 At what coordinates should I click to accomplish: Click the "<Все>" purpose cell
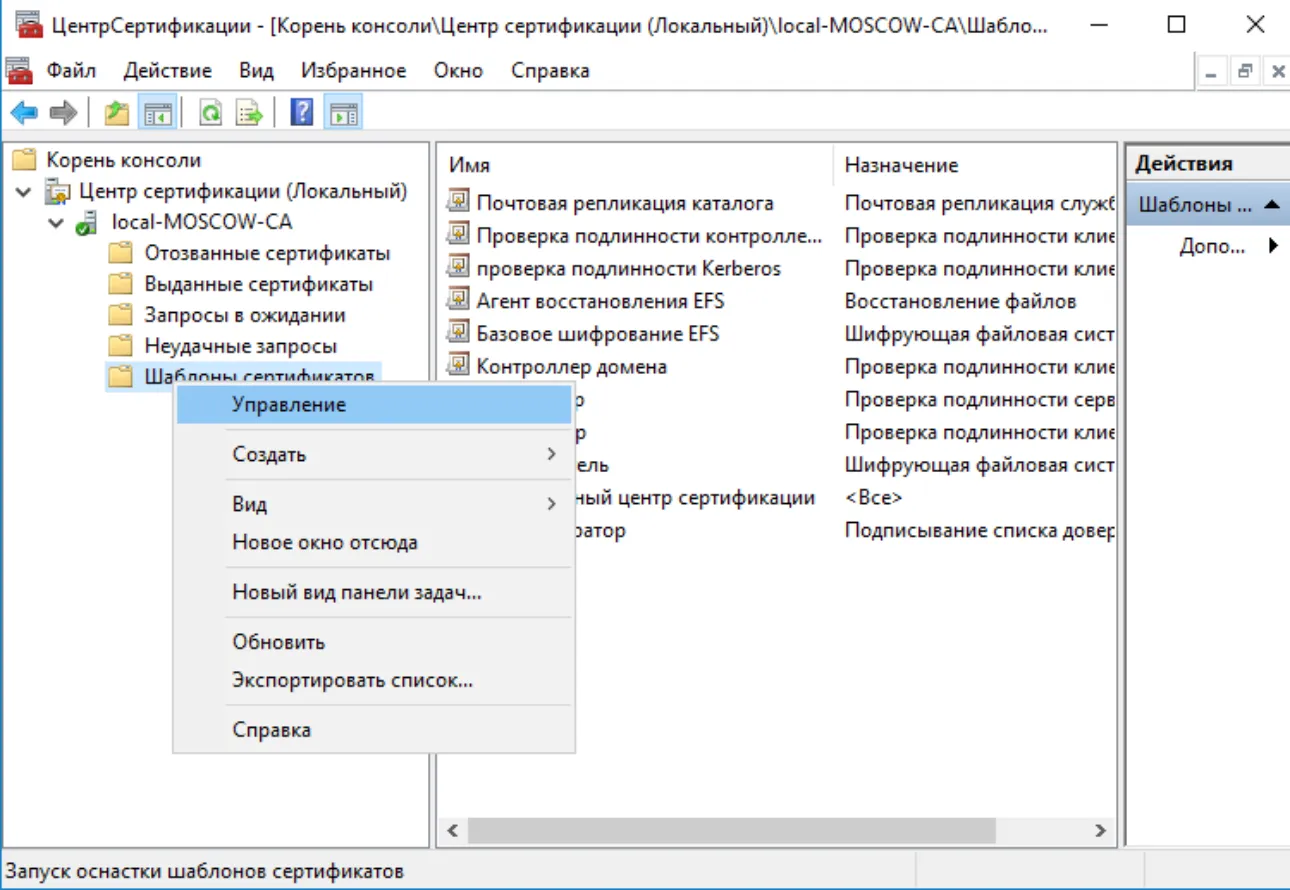click(873, 497)
